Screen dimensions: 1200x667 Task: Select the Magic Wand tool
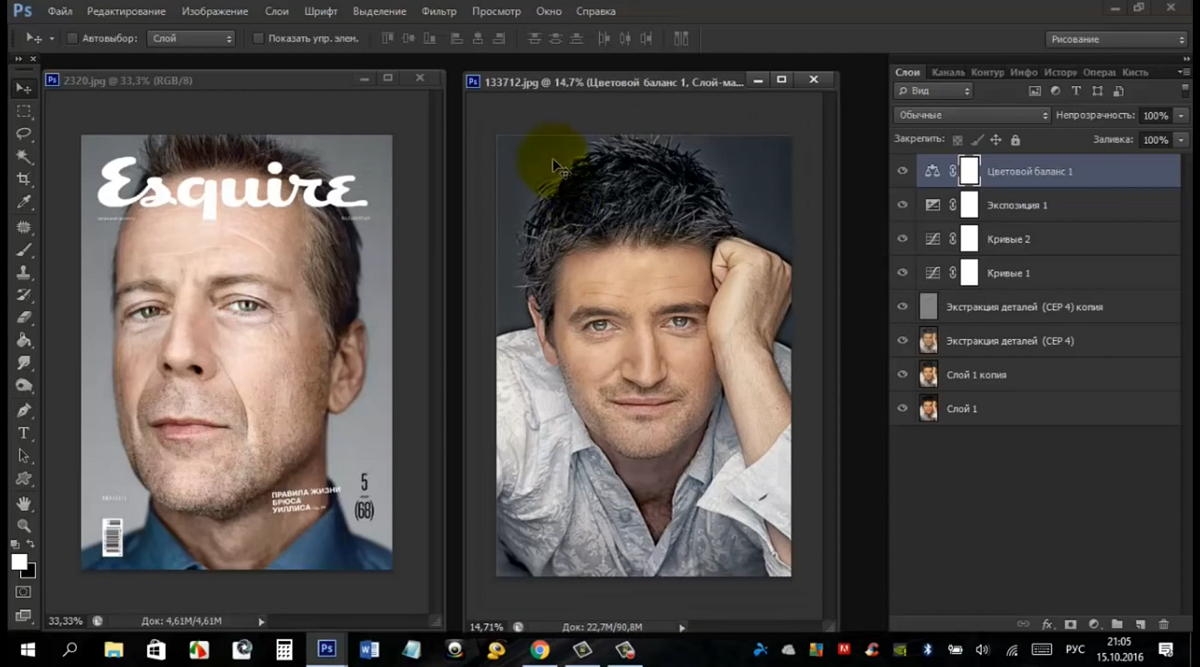click(24, 157)
